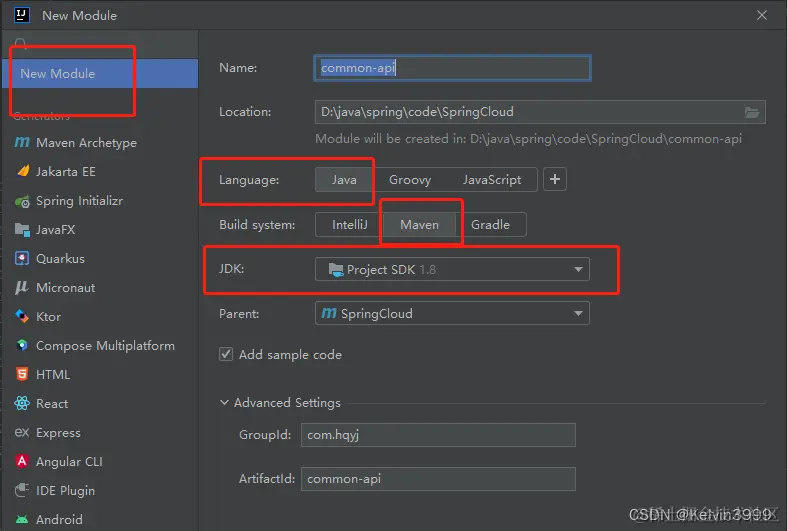Close the New Module dialog
The image size is (787, 531).
[x=761, y=16]
